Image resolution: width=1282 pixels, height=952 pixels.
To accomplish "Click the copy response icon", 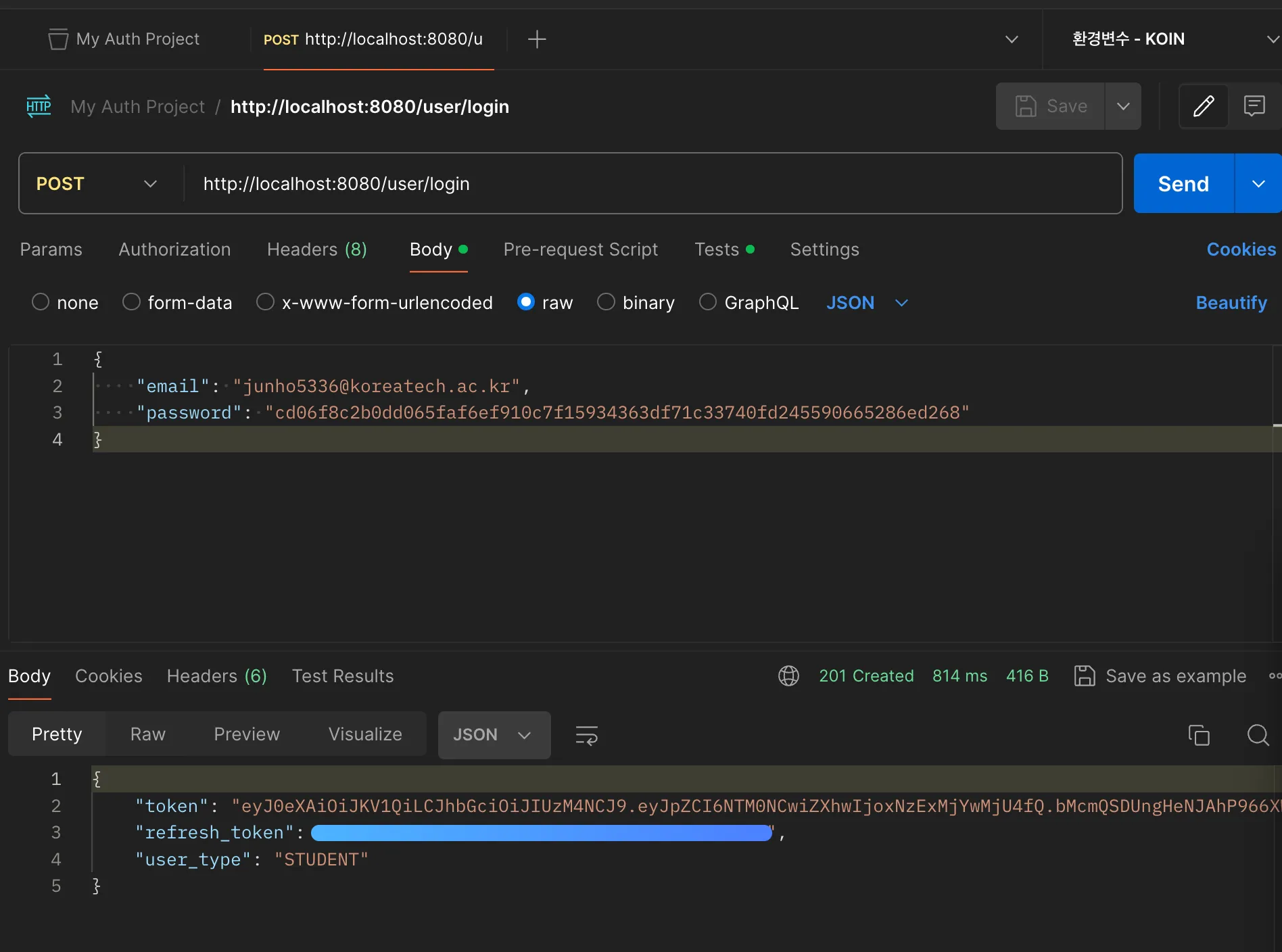I will [x=1199, y=735].
